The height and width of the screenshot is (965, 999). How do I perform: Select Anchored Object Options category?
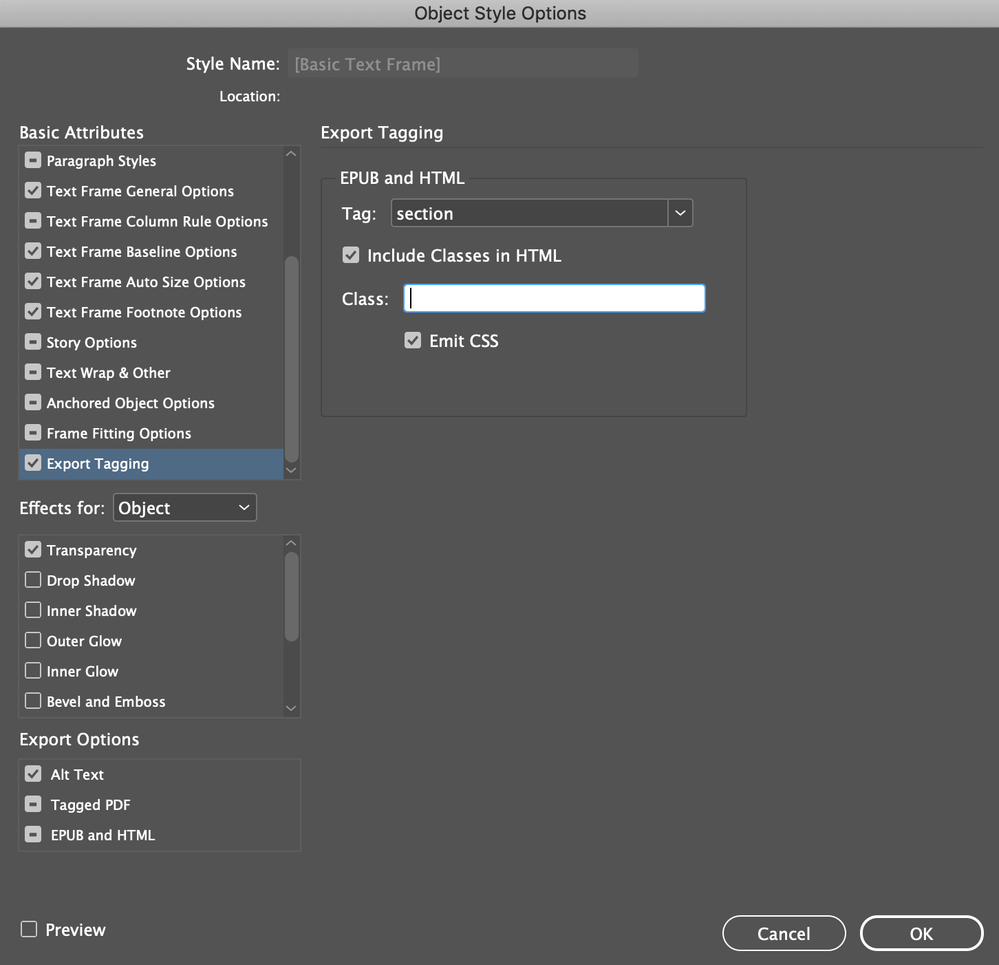[131, 403]
